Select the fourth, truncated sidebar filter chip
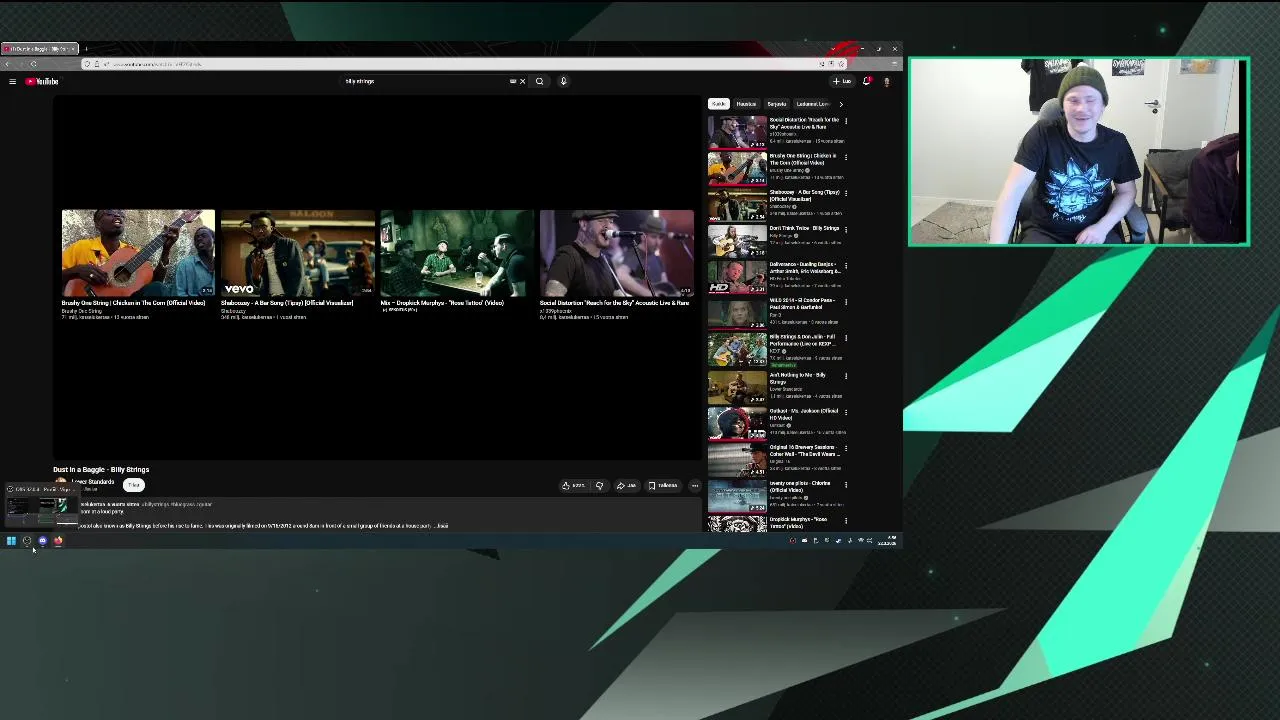This screenshot has width=1280, height=720. [812, 104]
